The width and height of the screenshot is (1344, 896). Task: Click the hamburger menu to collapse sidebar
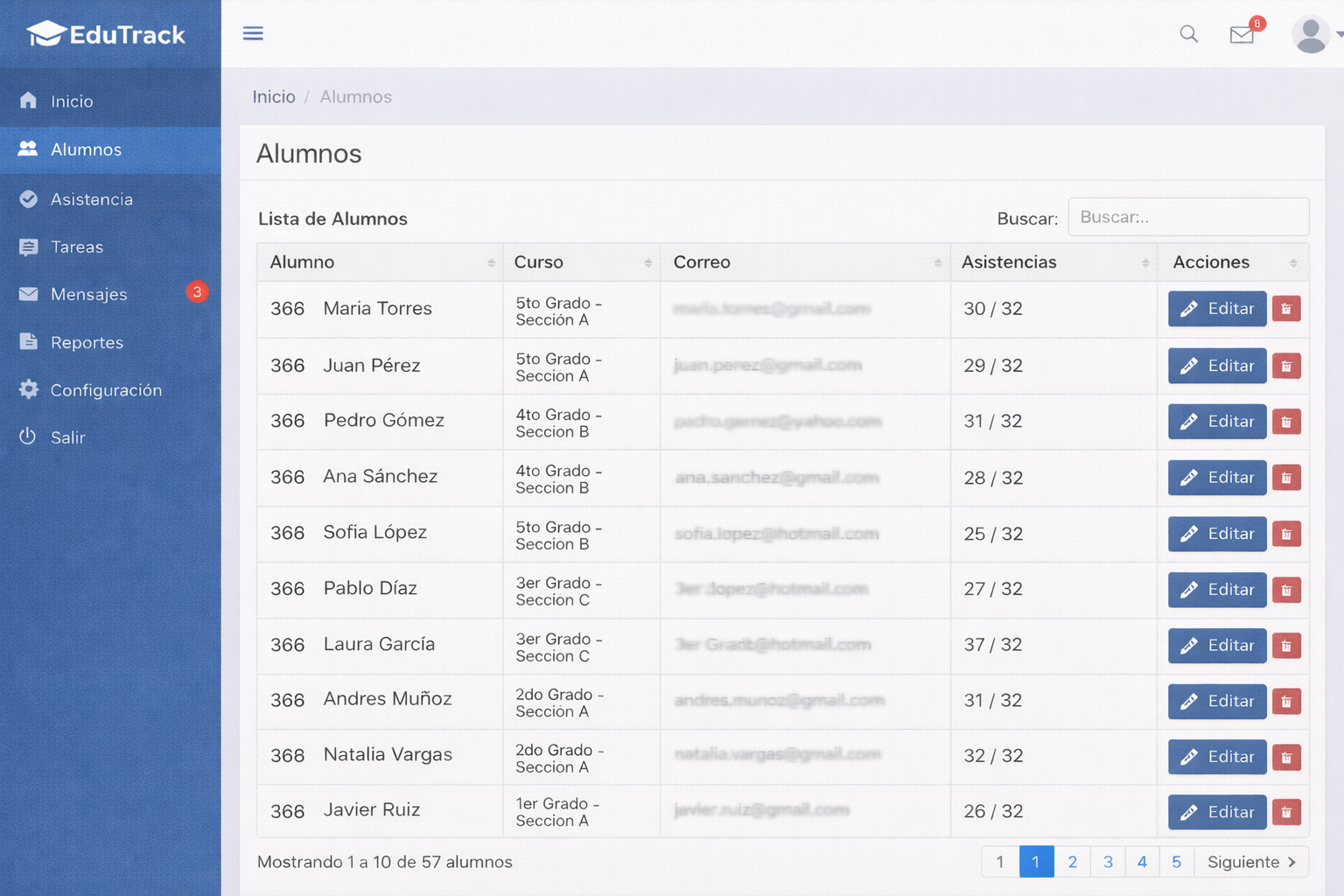pyautogui.click(x=253, y=33)
